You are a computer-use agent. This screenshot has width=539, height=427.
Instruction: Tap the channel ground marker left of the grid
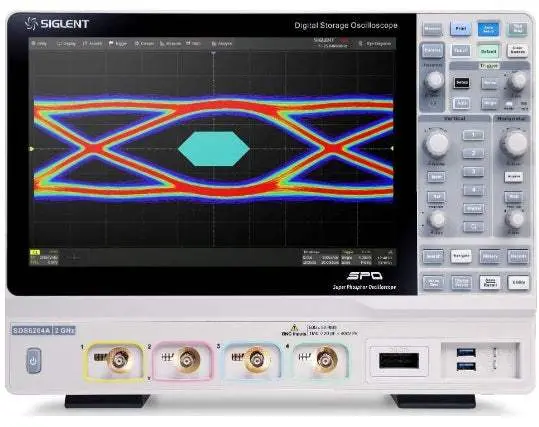(x=32, y=149)
